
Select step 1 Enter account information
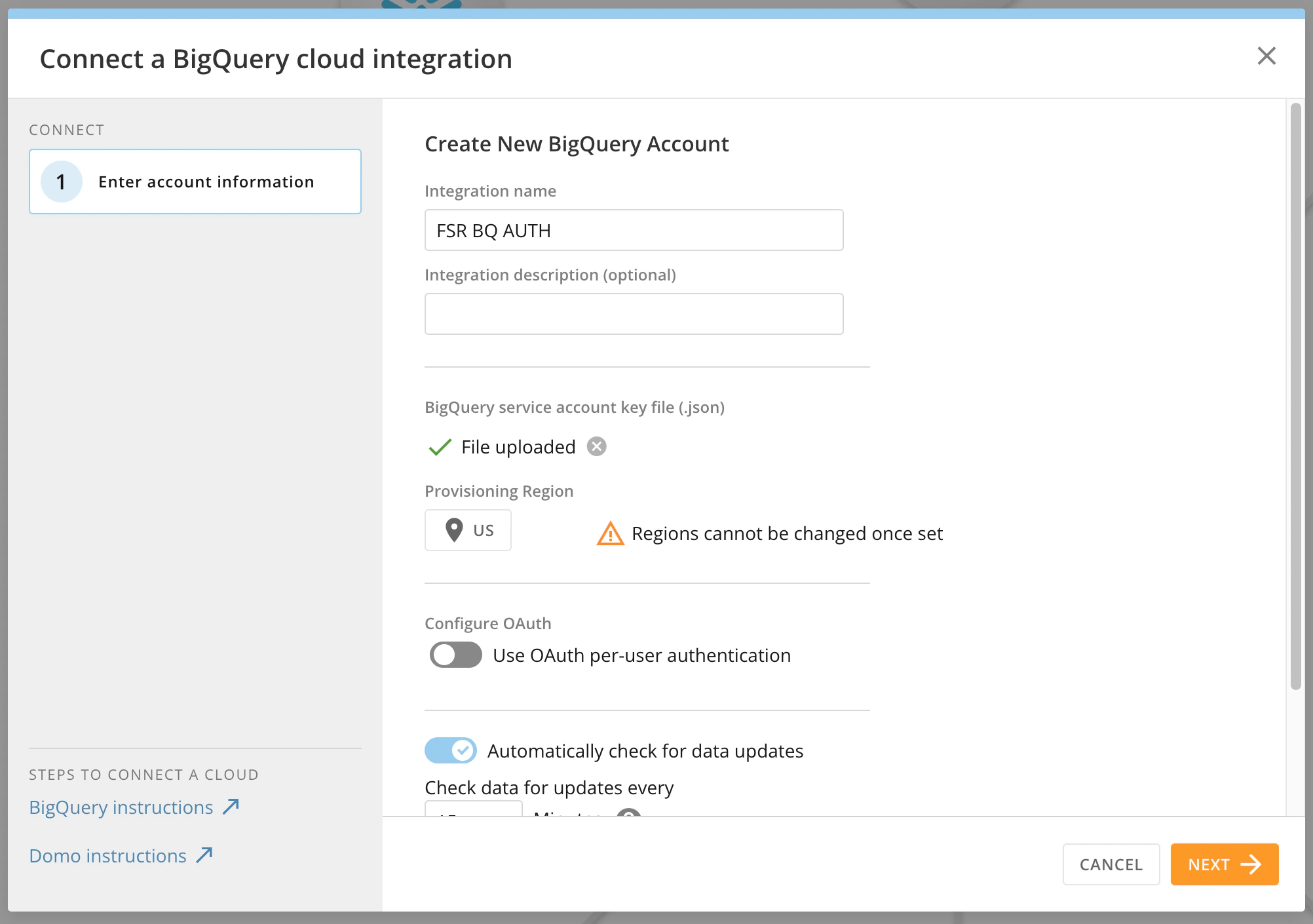pyautogui.click(x=195, y=182)
